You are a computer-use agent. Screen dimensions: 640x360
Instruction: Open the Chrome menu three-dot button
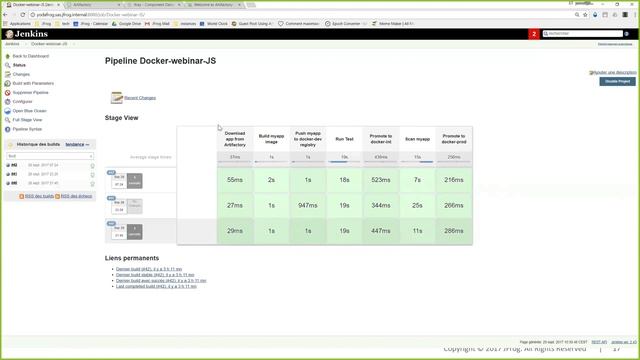click(x=635, y=15)
